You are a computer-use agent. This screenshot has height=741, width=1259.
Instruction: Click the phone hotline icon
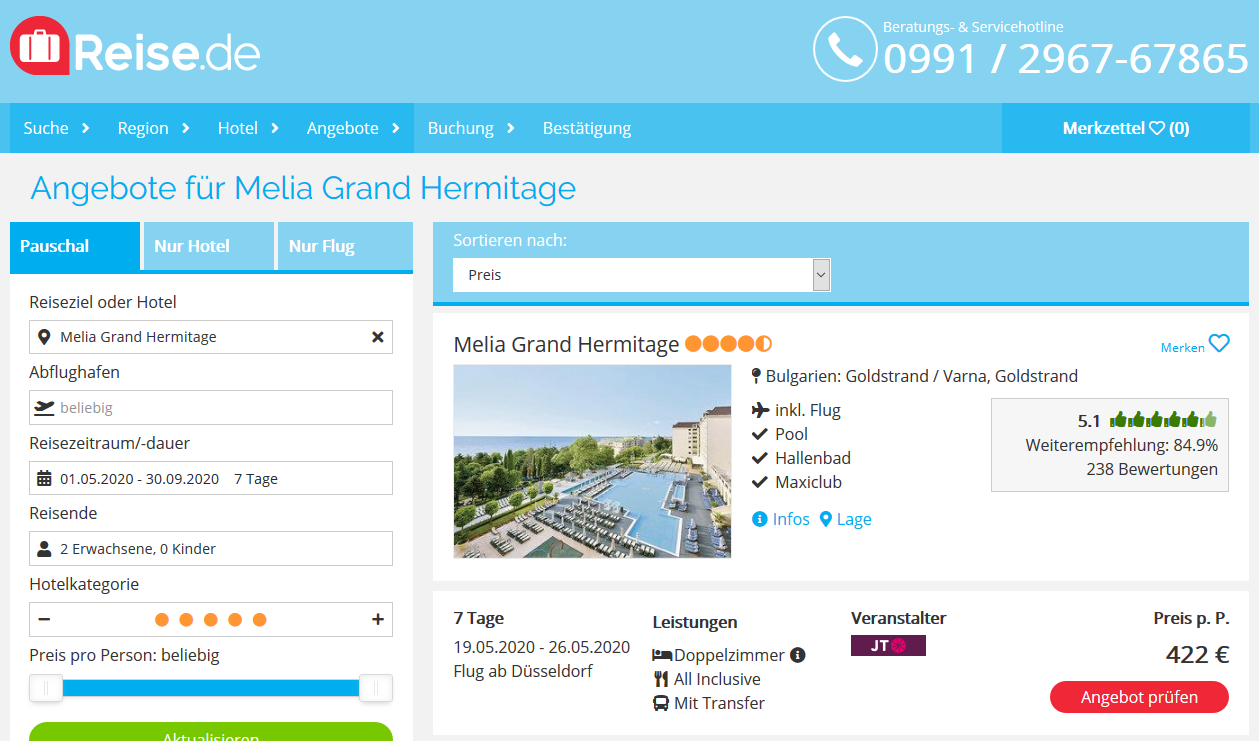pyautogui.click(x=845, y=49)
